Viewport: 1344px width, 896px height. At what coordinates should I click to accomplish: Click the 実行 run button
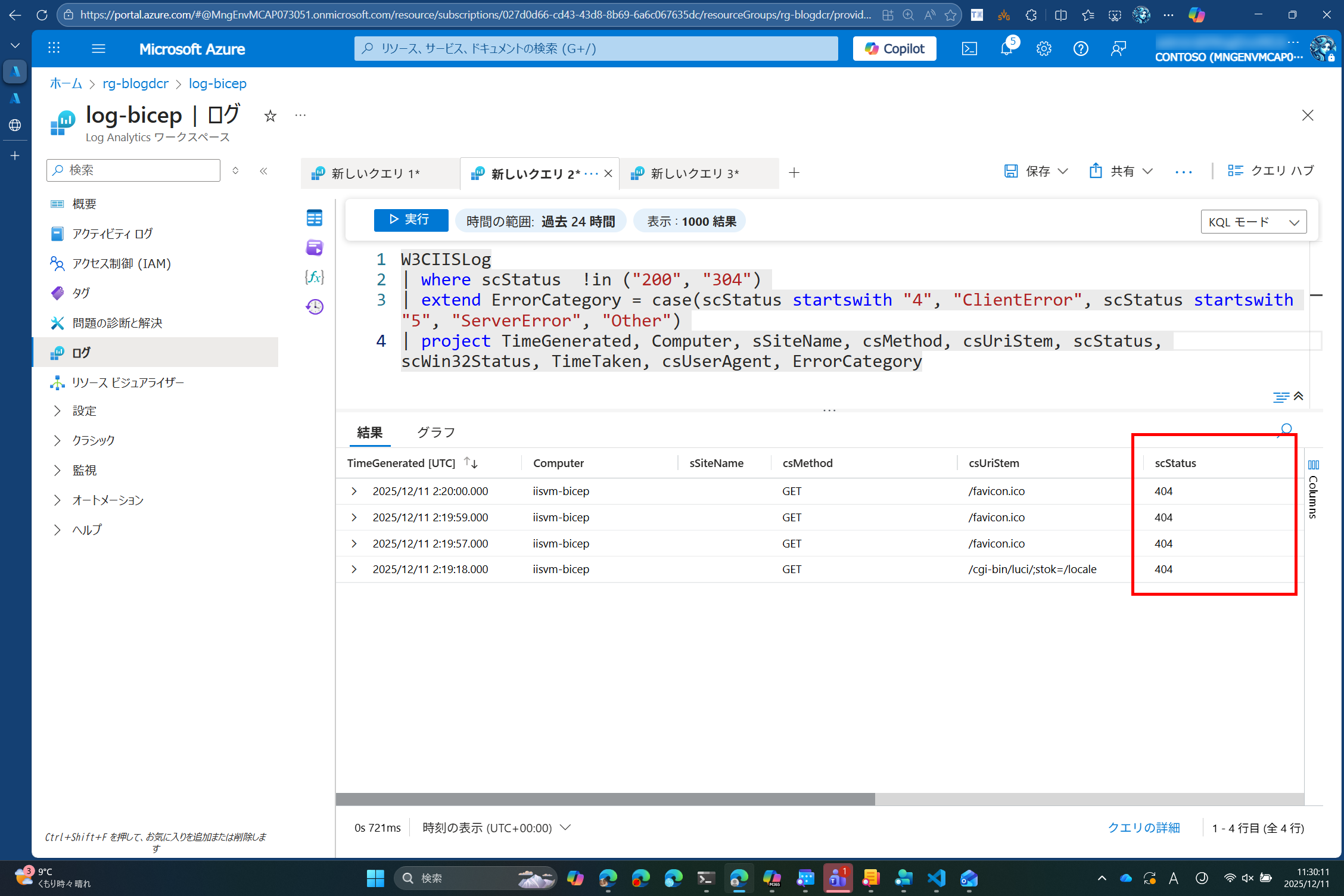[410, 220]
